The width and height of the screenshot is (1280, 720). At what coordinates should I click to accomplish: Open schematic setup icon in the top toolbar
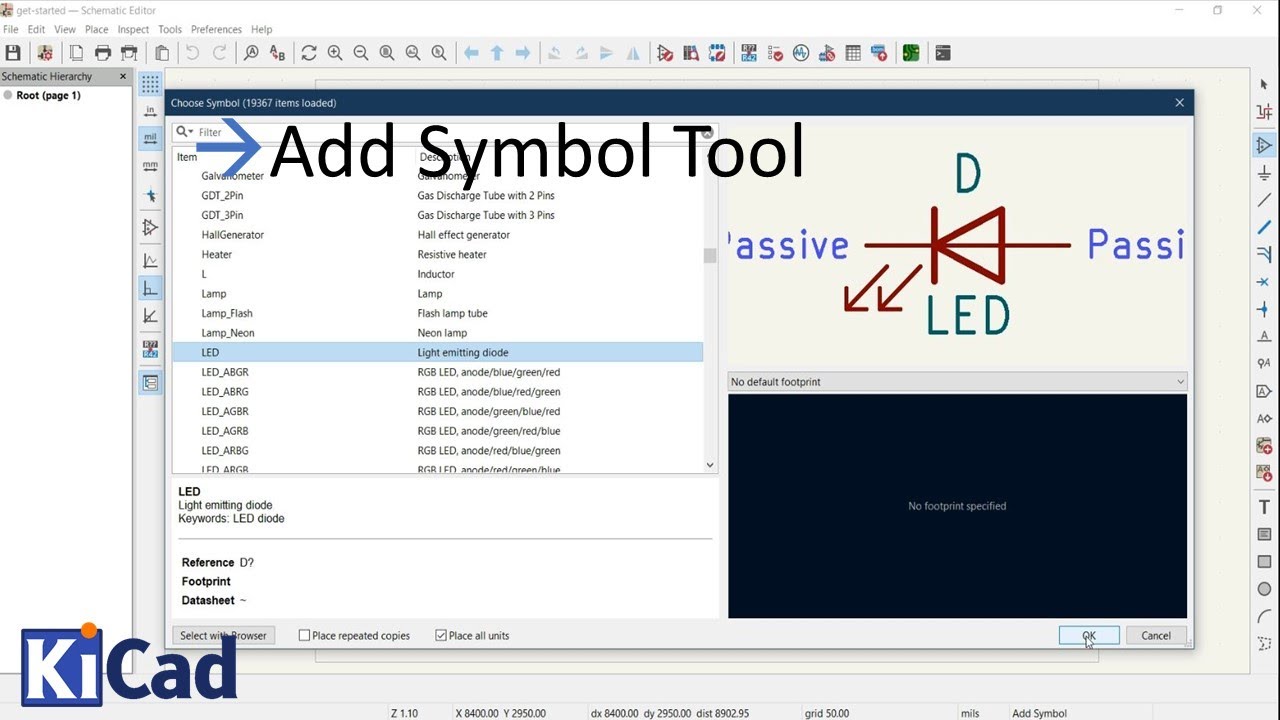44,53
